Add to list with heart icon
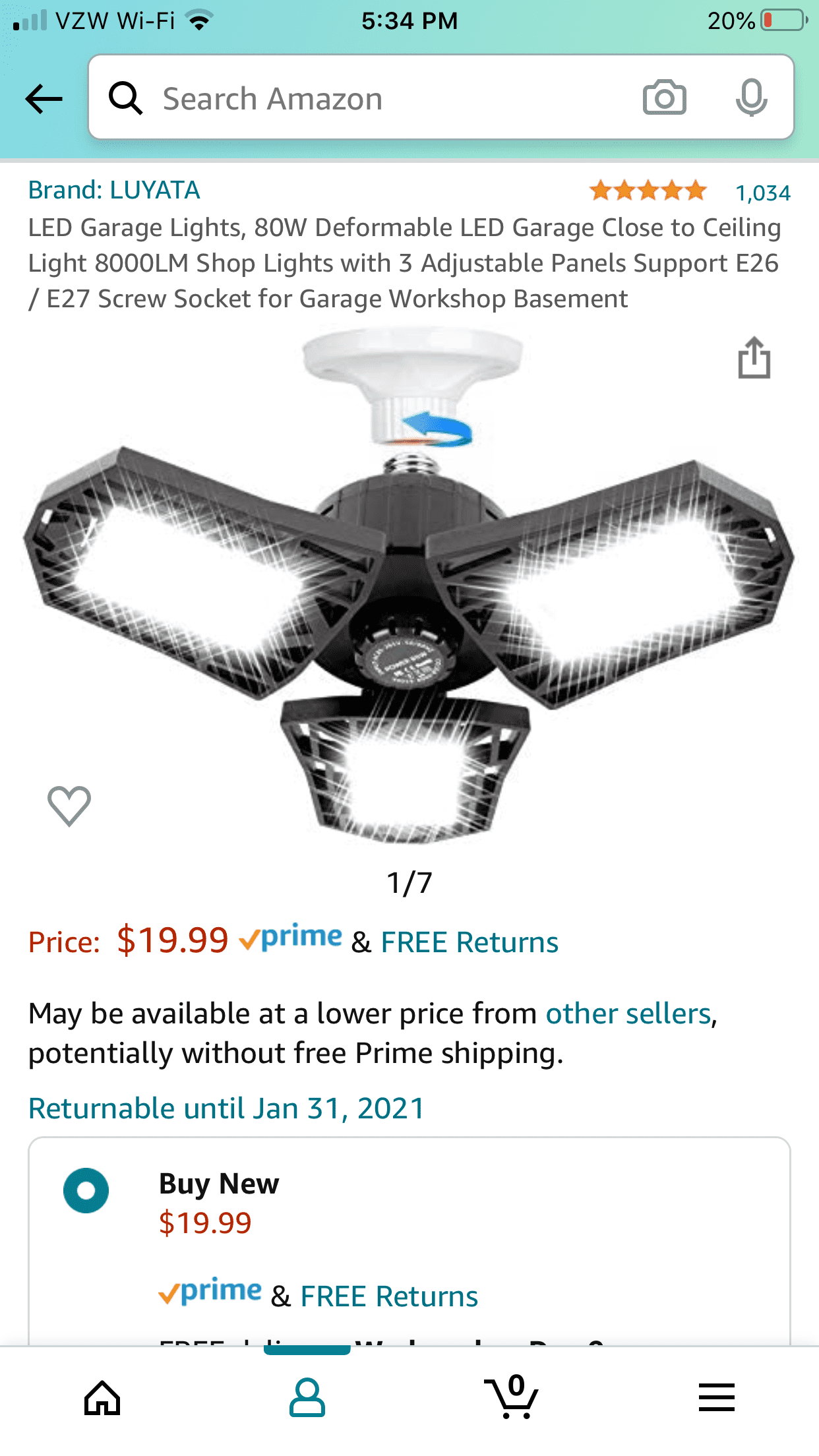The width and height of the screenshot is (819, 1456). pos(69,806)
